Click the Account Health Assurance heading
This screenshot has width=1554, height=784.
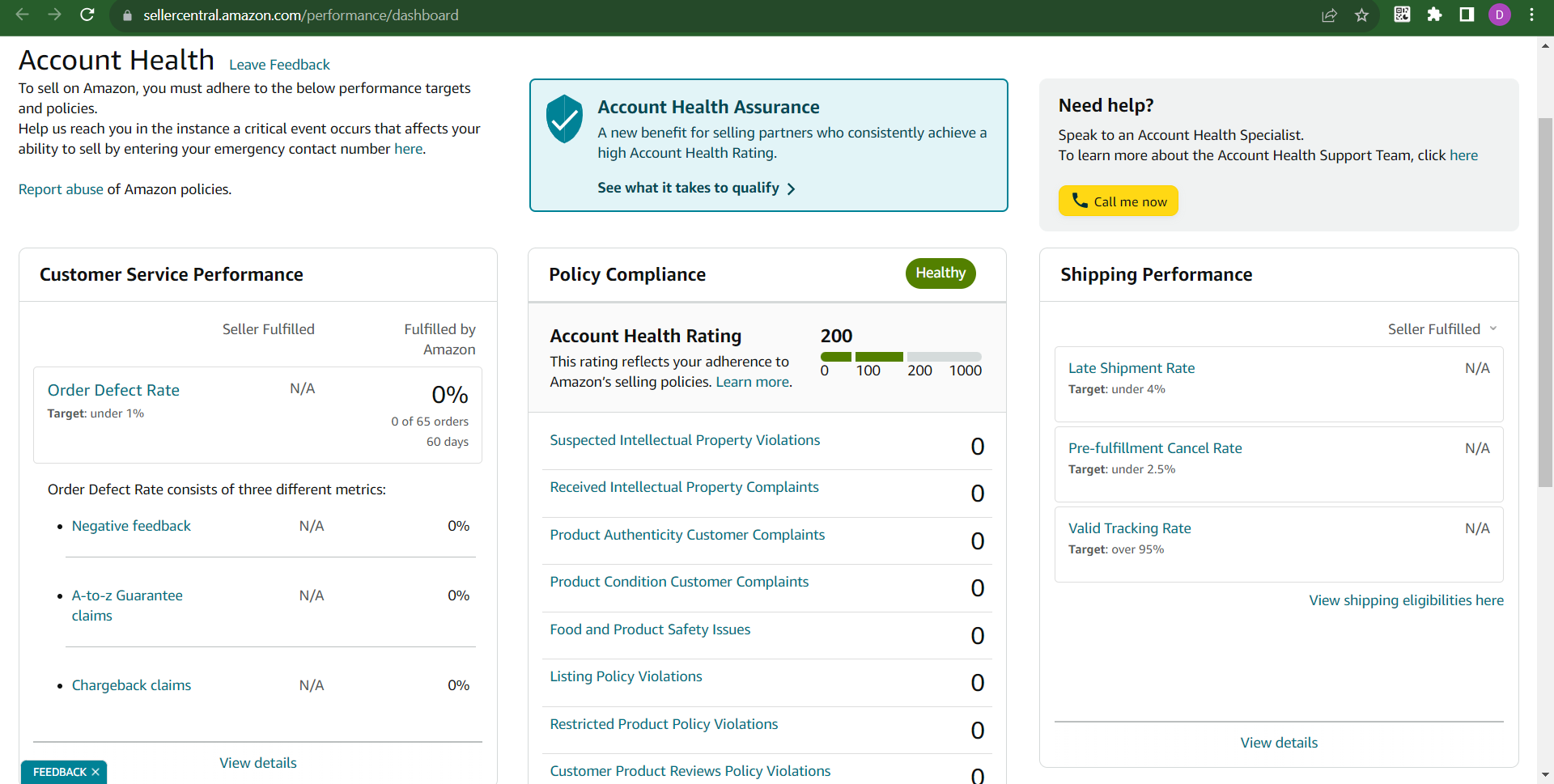[708, 107]
